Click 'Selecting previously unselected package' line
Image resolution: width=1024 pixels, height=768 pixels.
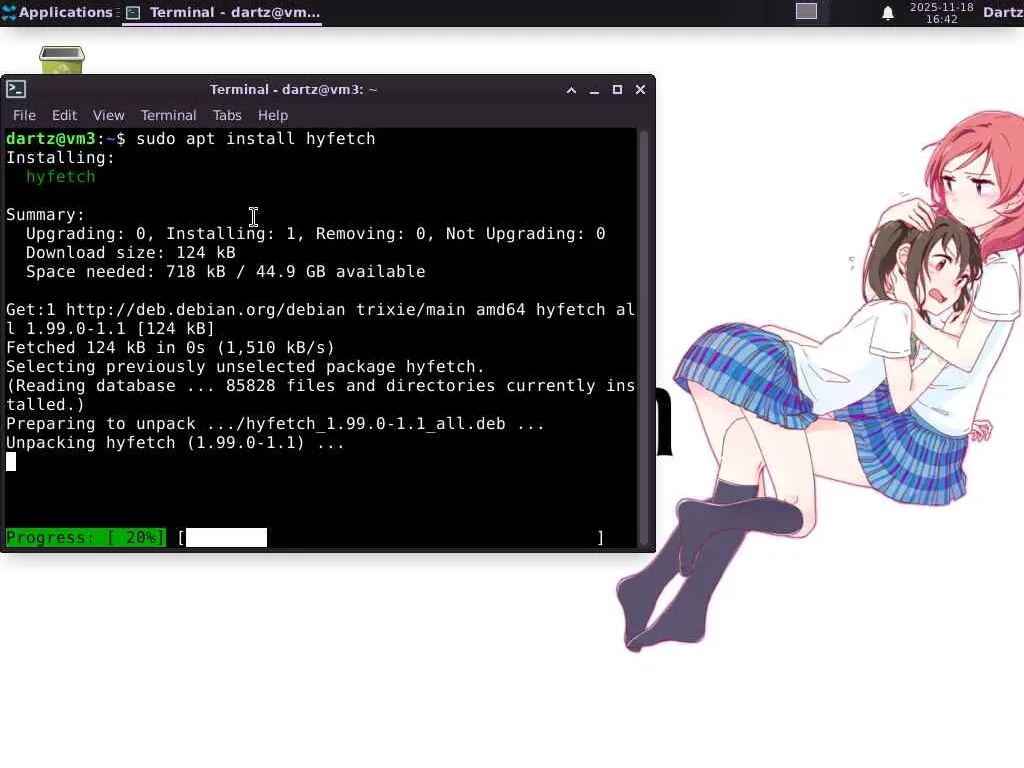(x=245, y=366)
